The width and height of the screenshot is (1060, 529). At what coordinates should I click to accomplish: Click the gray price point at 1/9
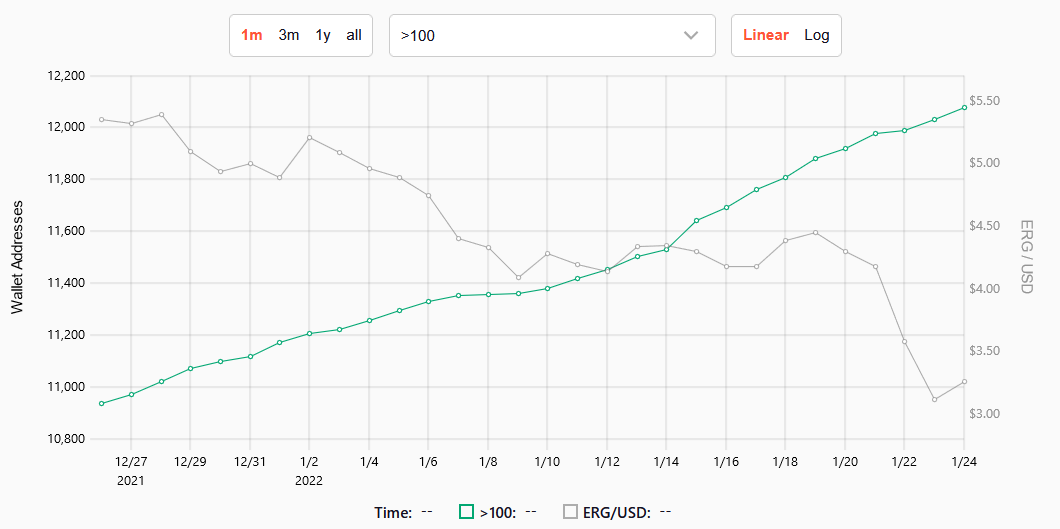[518, 278]
